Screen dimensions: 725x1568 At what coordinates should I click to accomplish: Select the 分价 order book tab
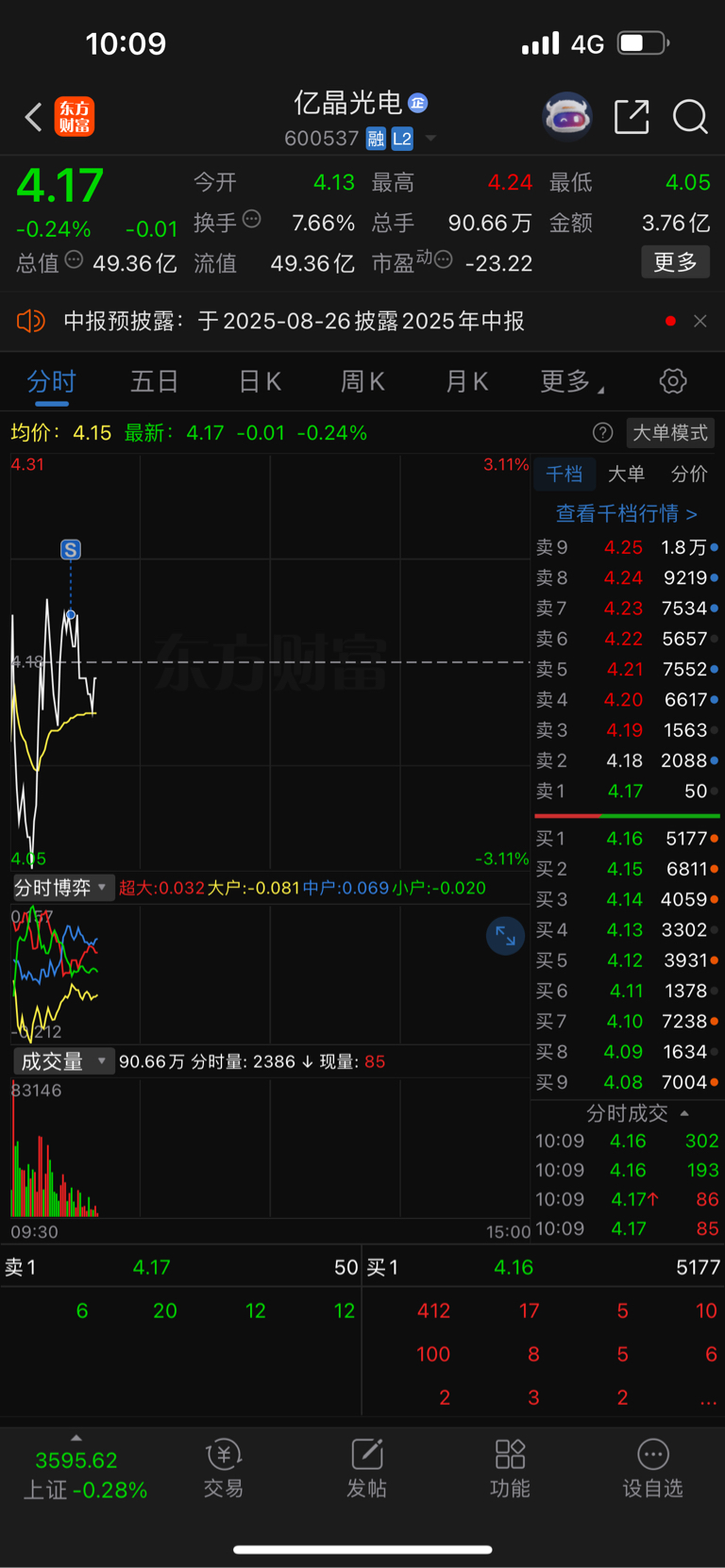pos(688,474)
